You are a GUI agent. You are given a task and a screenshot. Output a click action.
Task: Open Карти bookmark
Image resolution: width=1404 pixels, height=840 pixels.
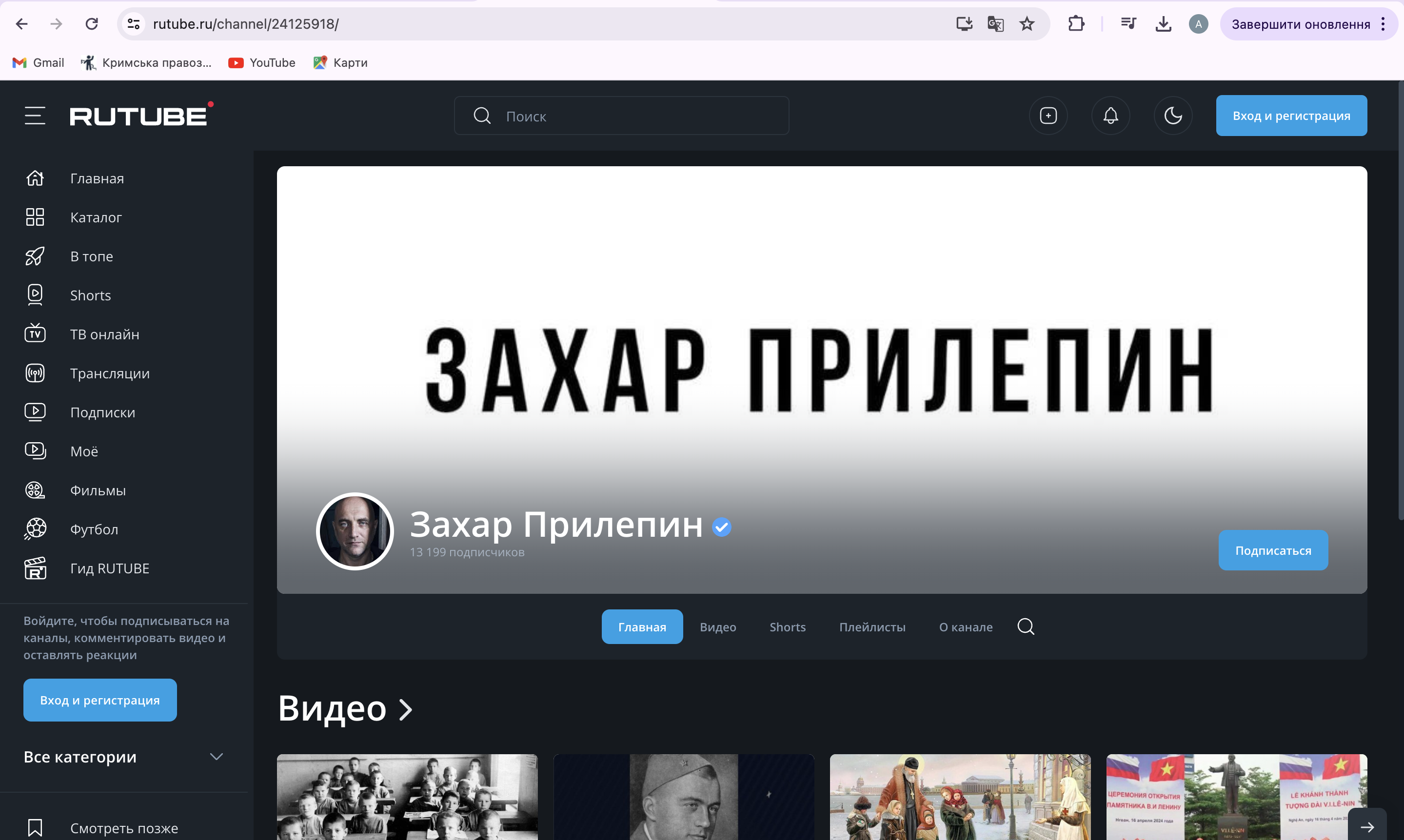point(340,62)
